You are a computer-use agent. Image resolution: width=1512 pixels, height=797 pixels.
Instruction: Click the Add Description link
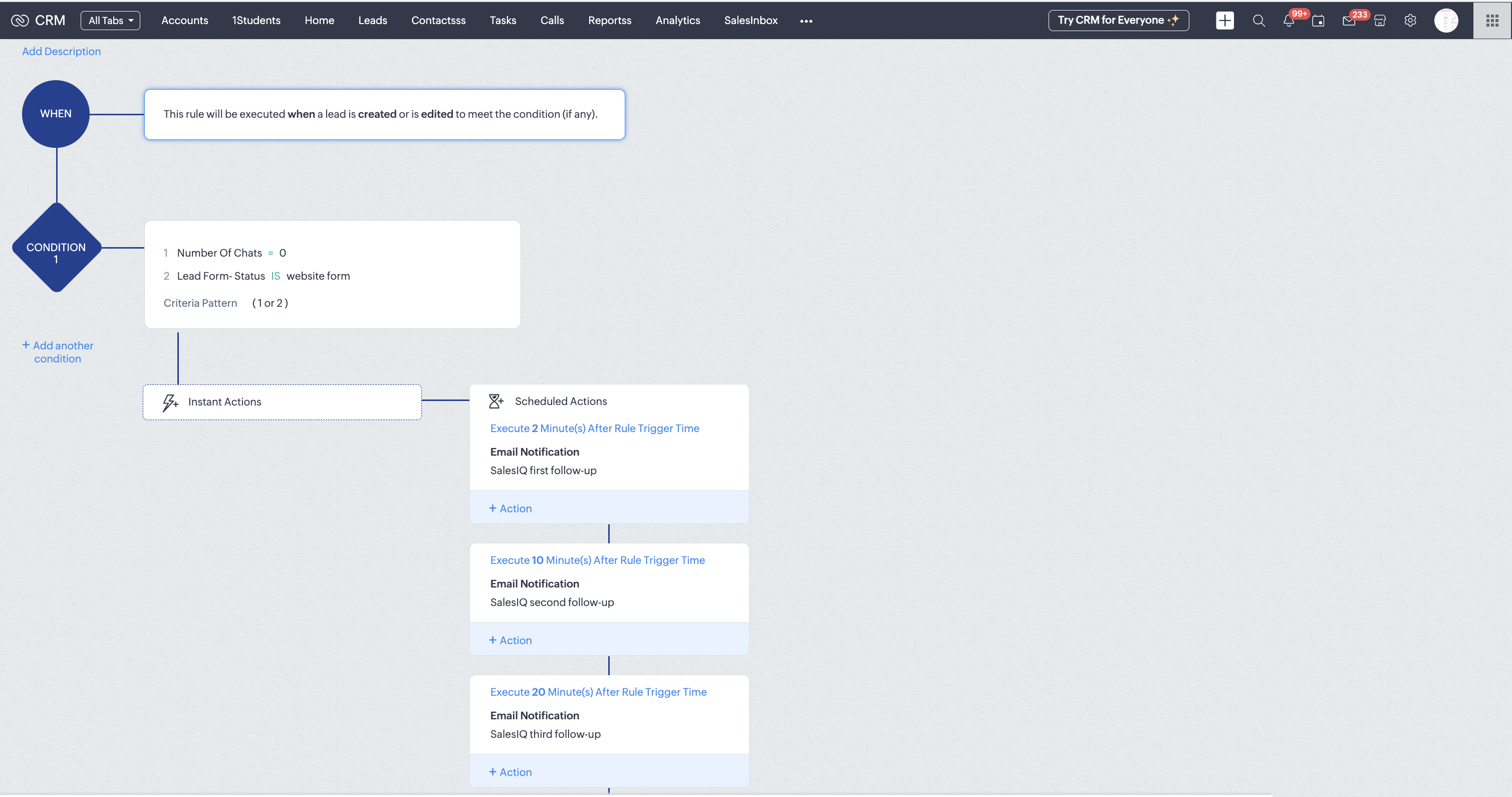tap(61, 51)
